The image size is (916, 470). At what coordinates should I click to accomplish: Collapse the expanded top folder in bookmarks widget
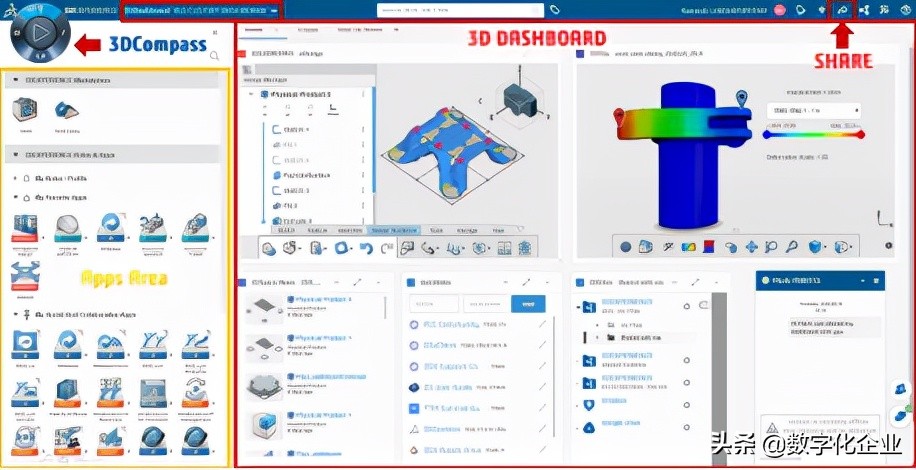tap(578, 305)
